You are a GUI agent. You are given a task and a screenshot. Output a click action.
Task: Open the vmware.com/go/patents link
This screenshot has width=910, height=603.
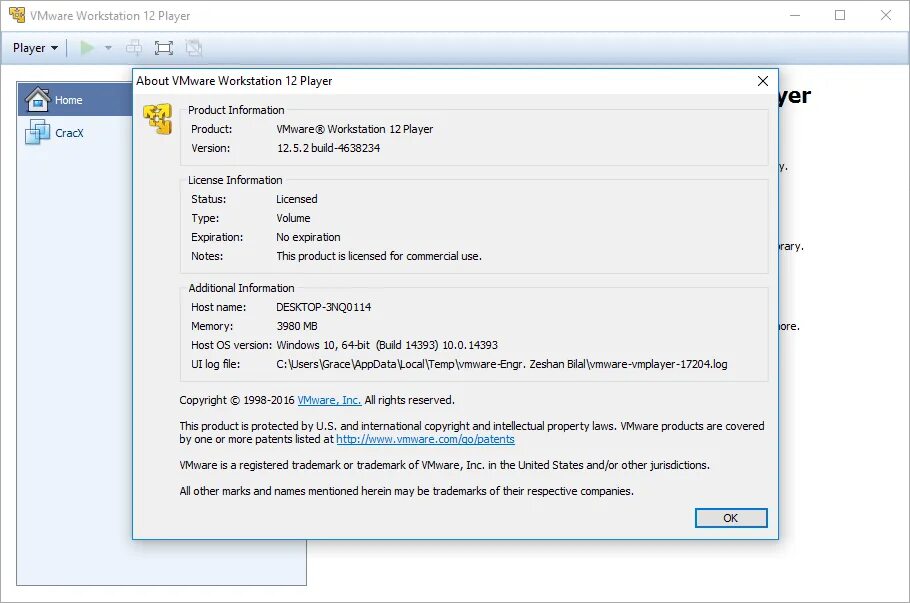pos(425,439)
